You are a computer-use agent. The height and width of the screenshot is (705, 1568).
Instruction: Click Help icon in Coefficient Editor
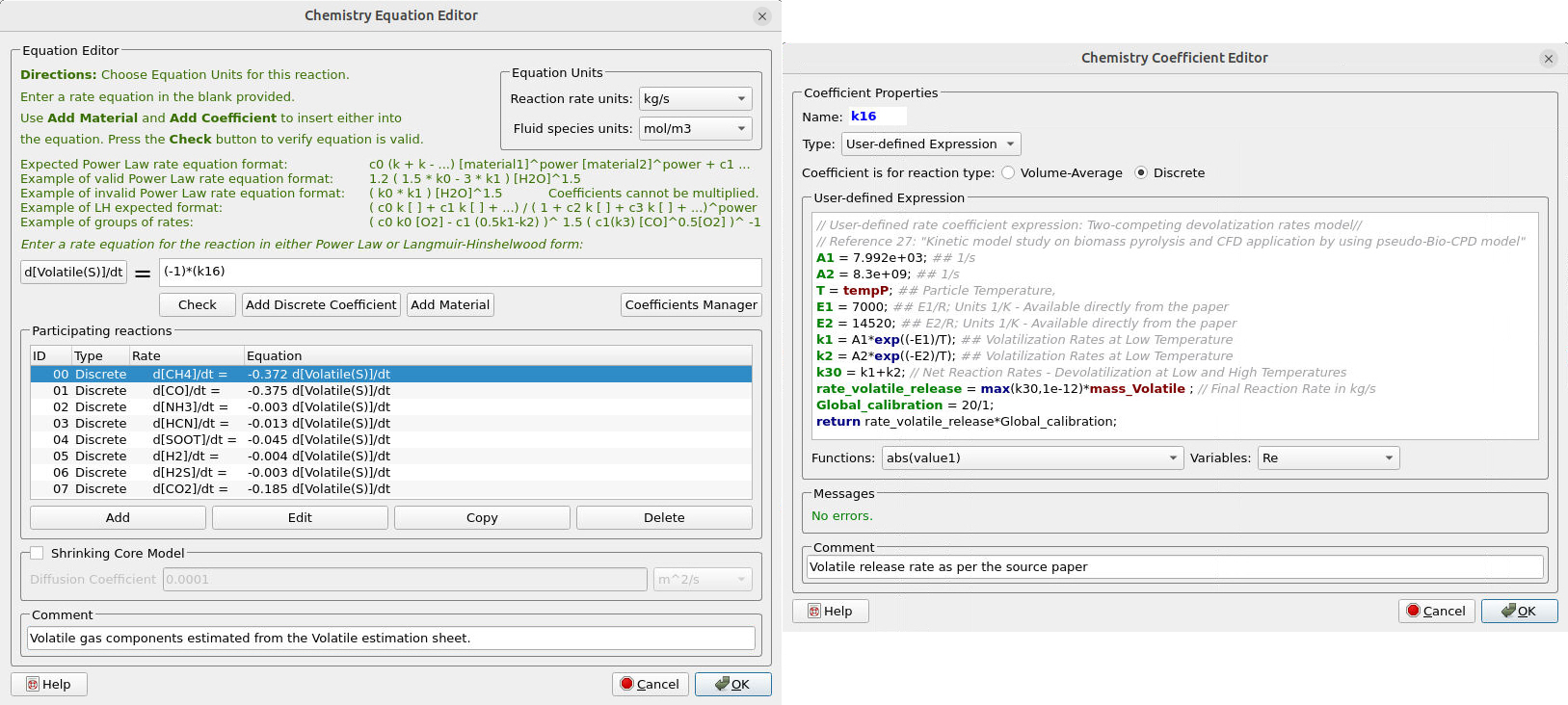(x=814, y=612)
